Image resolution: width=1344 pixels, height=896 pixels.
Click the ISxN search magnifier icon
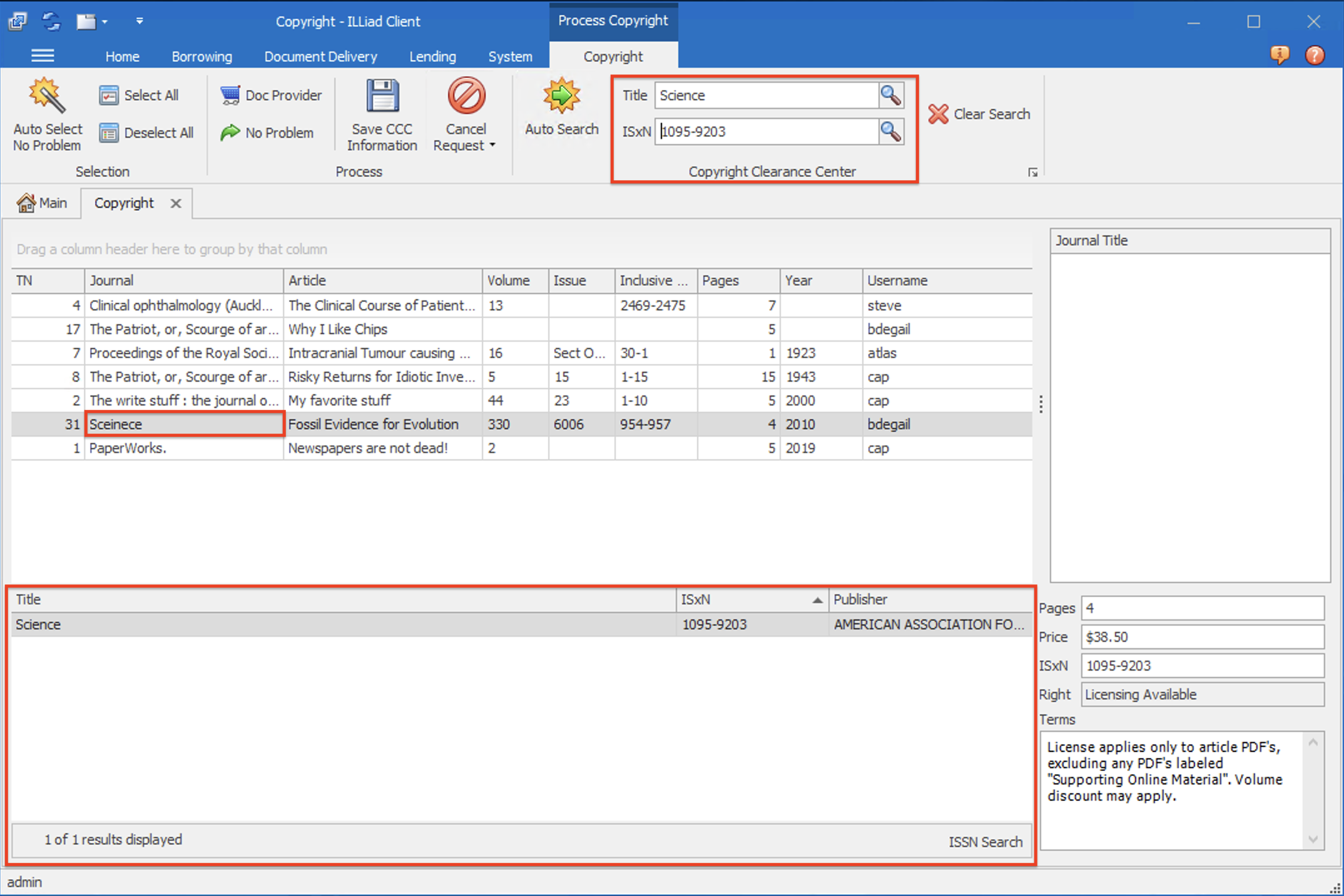890,131
